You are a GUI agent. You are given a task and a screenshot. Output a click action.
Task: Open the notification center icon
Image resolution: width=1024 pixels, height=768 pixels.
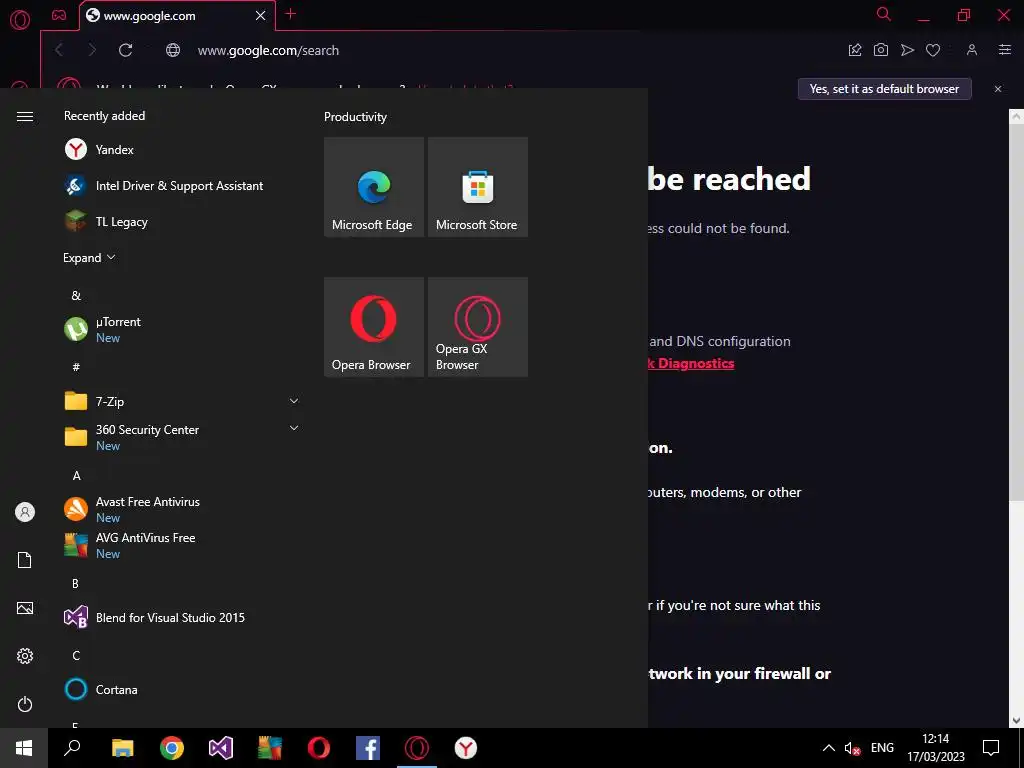click(x=991, y=748)
